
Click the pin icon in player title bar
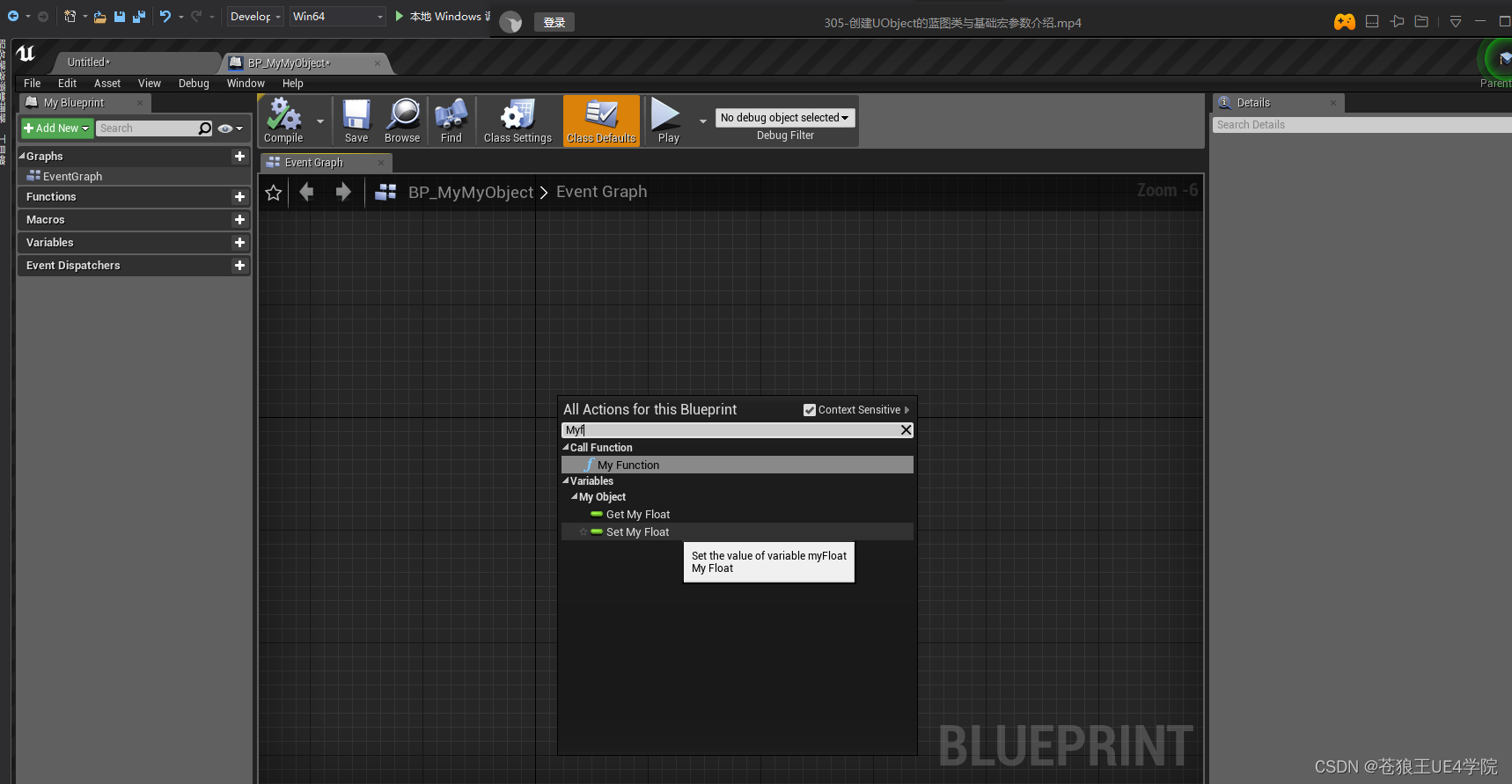click(x=1397, y=21)
